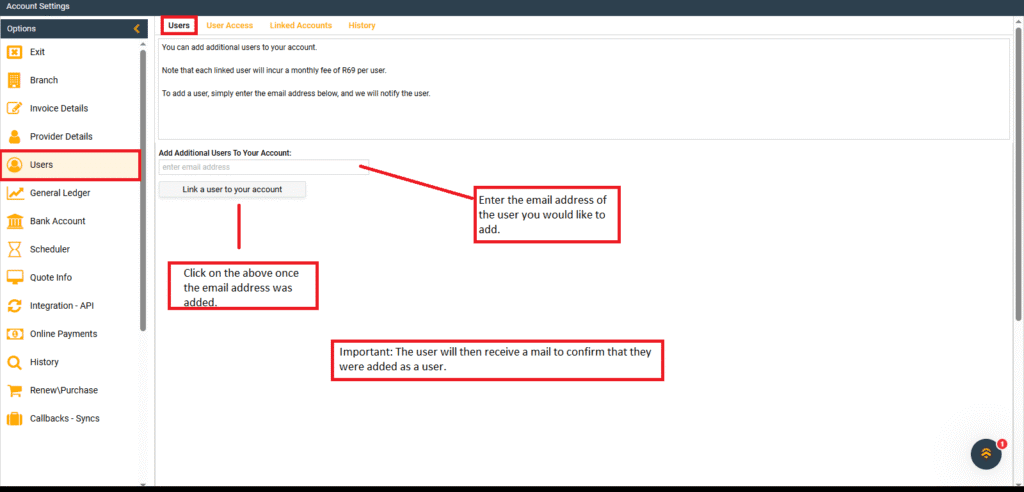Open the Branch building icon
The image size is (1024, 492).
coord(15,80)
